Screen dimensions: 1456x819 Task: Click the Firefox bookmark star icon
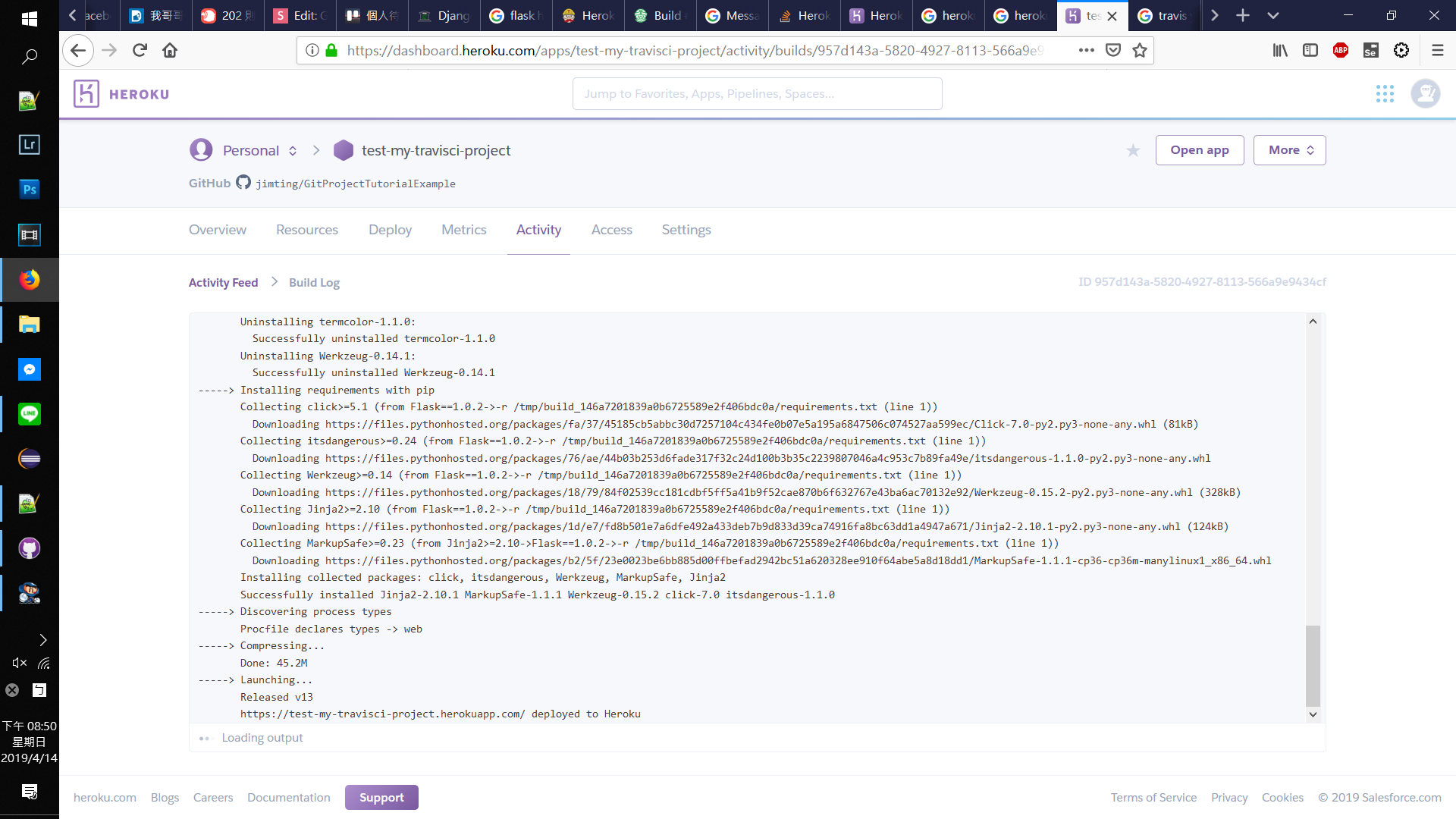[1139, 51]
